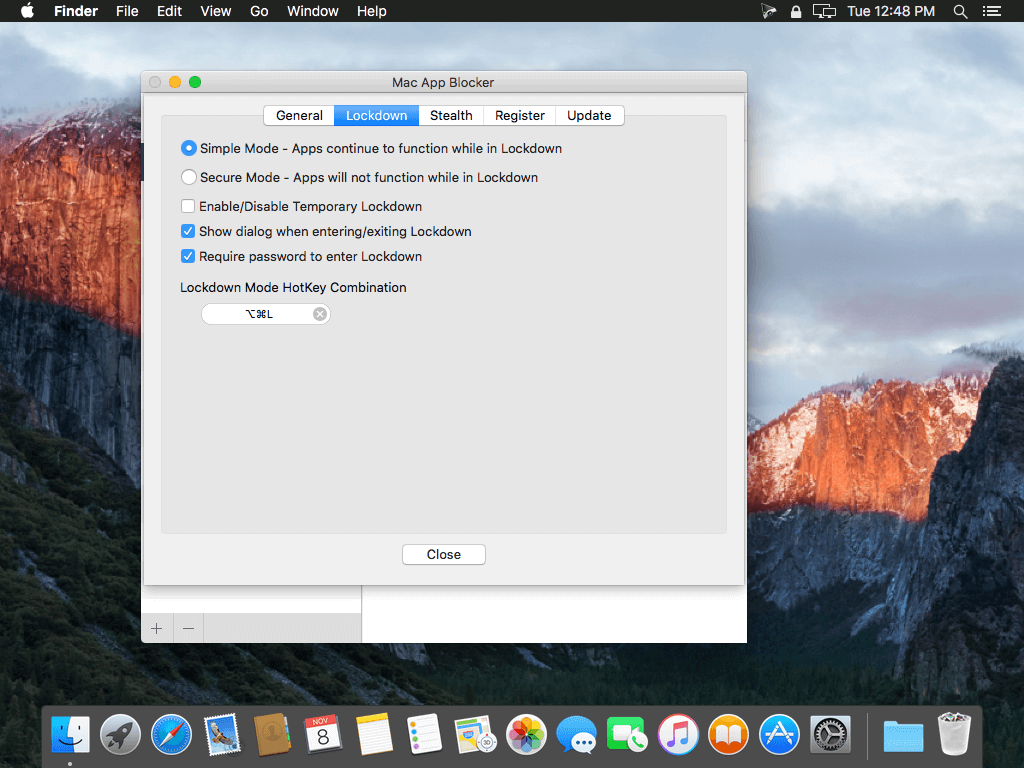
Task: Open the Register tab
Action: click(x=519, y=116)
